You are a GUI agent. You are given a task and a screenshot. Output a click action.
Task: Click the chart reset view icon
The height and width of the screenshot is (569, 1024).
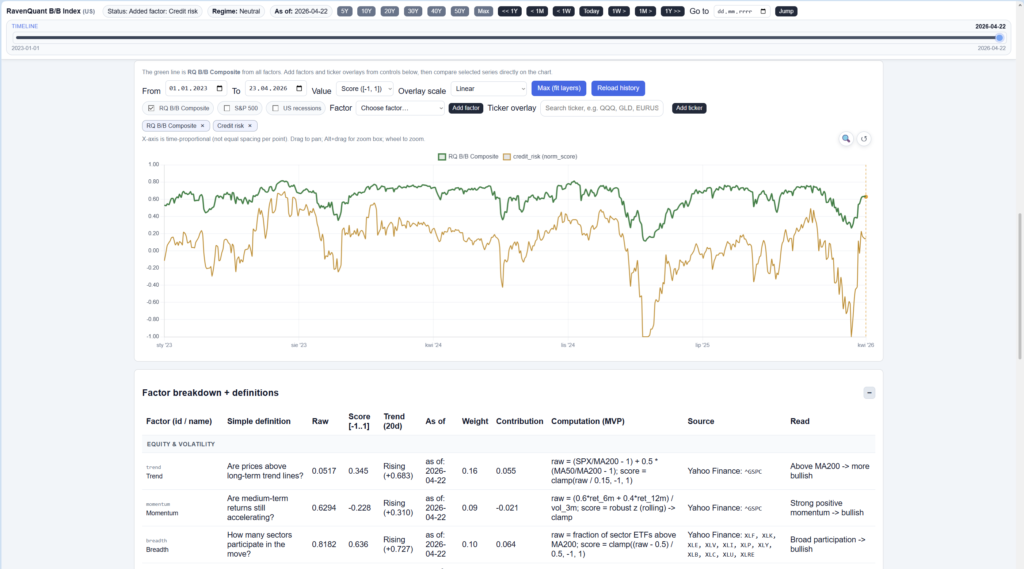click(x=865, y=139)
